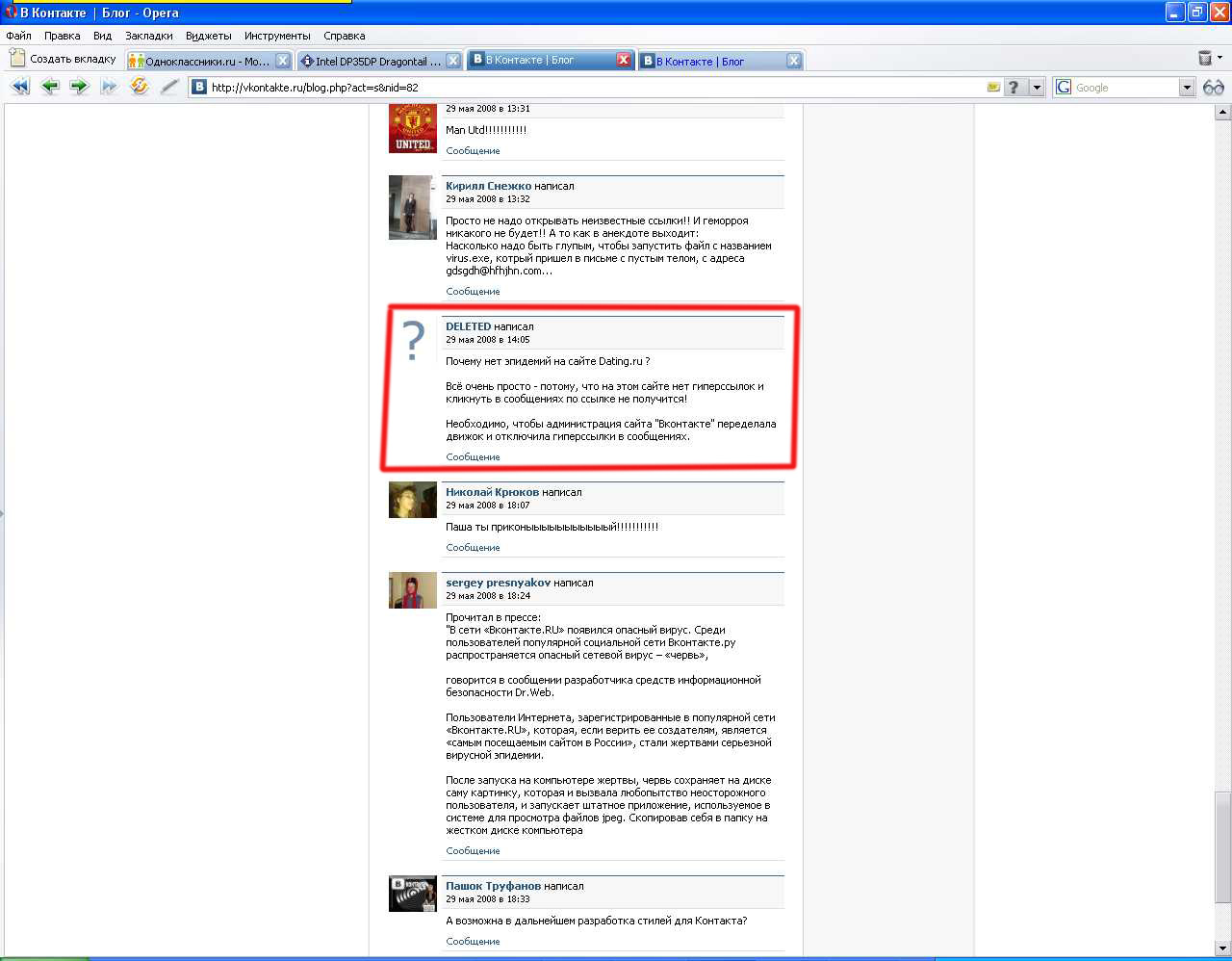Screen dimensions: 1232x961
Task: Click Сообщение under the Man Utd comment
Action: pos(473,151)
